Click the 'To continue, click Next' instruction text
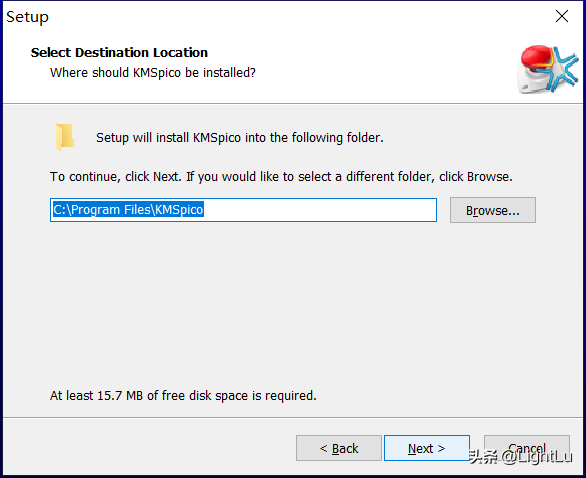The height and width of the screenshot is (478, 586). tap(281, 176)
